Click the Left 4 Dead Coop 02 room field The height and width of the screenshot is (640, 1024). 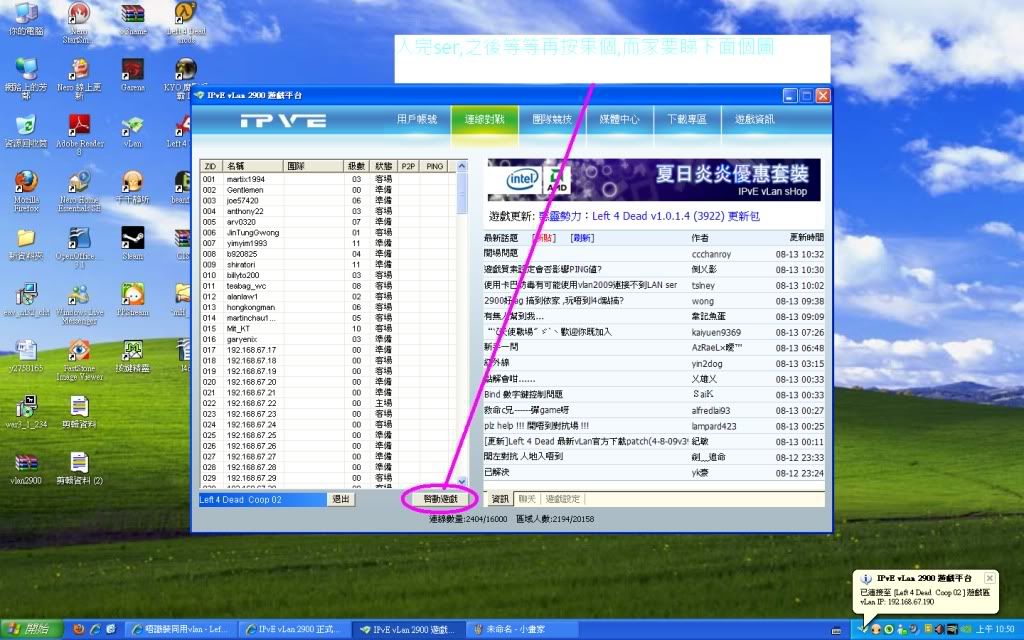[263, 500]
